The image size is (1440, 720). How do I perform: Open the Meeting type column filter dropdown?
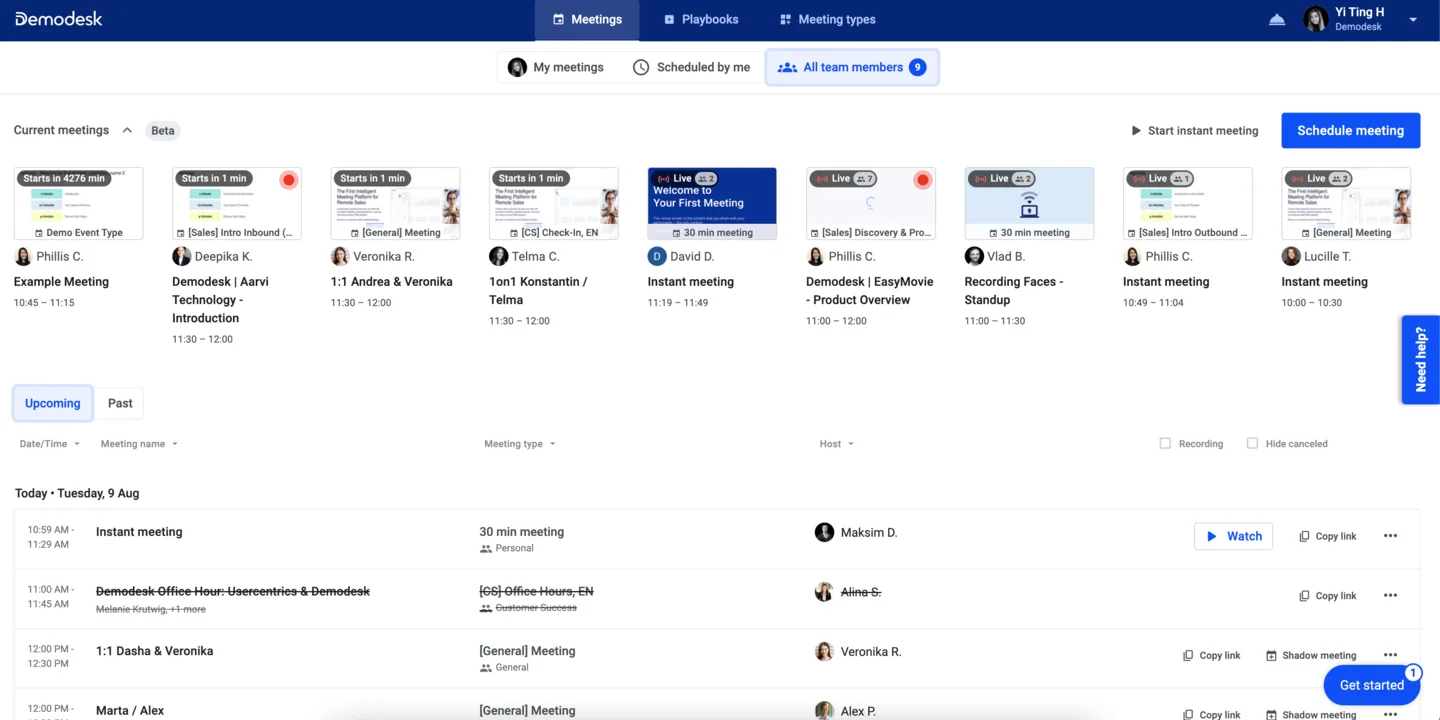[x=519, y=444]
